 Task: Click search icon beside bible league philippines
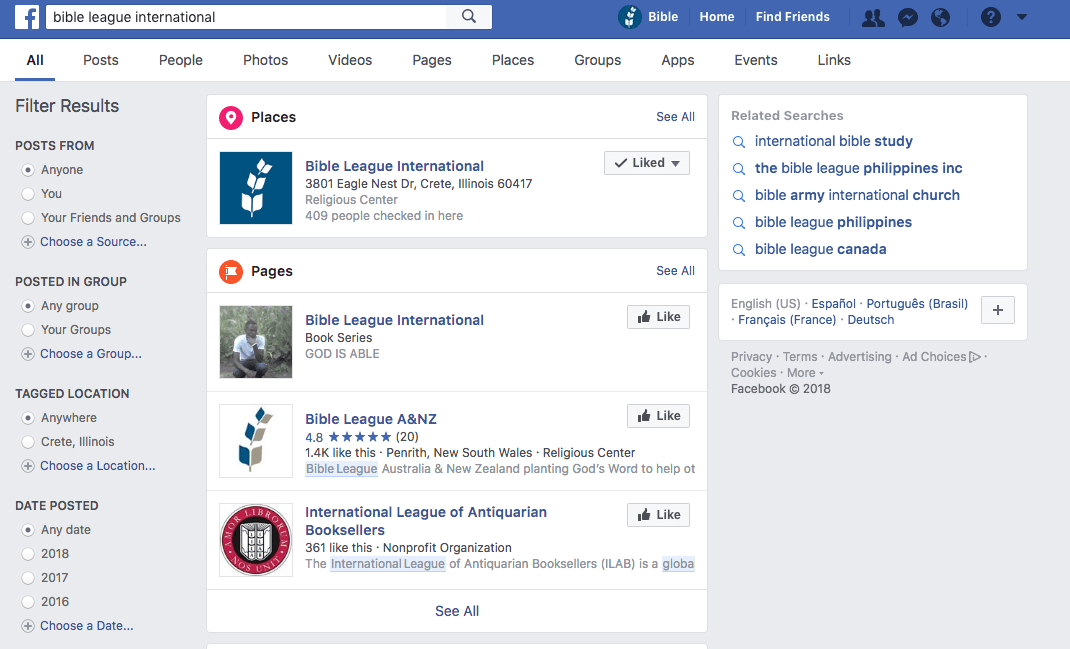click(738, 223)
